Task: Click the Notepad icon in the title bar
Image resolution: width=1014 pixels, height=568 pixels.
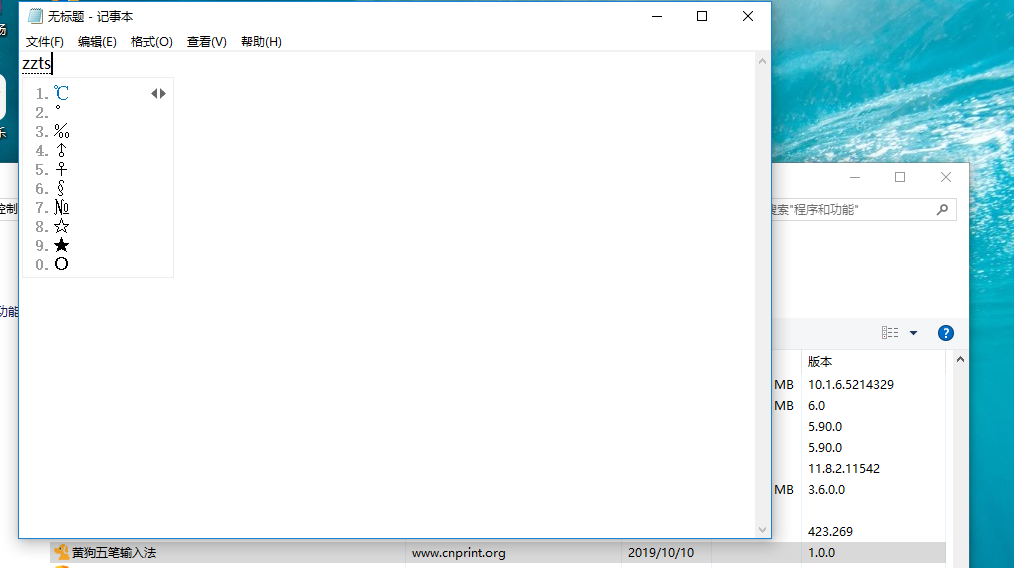Action: click(x=35, y=16)
